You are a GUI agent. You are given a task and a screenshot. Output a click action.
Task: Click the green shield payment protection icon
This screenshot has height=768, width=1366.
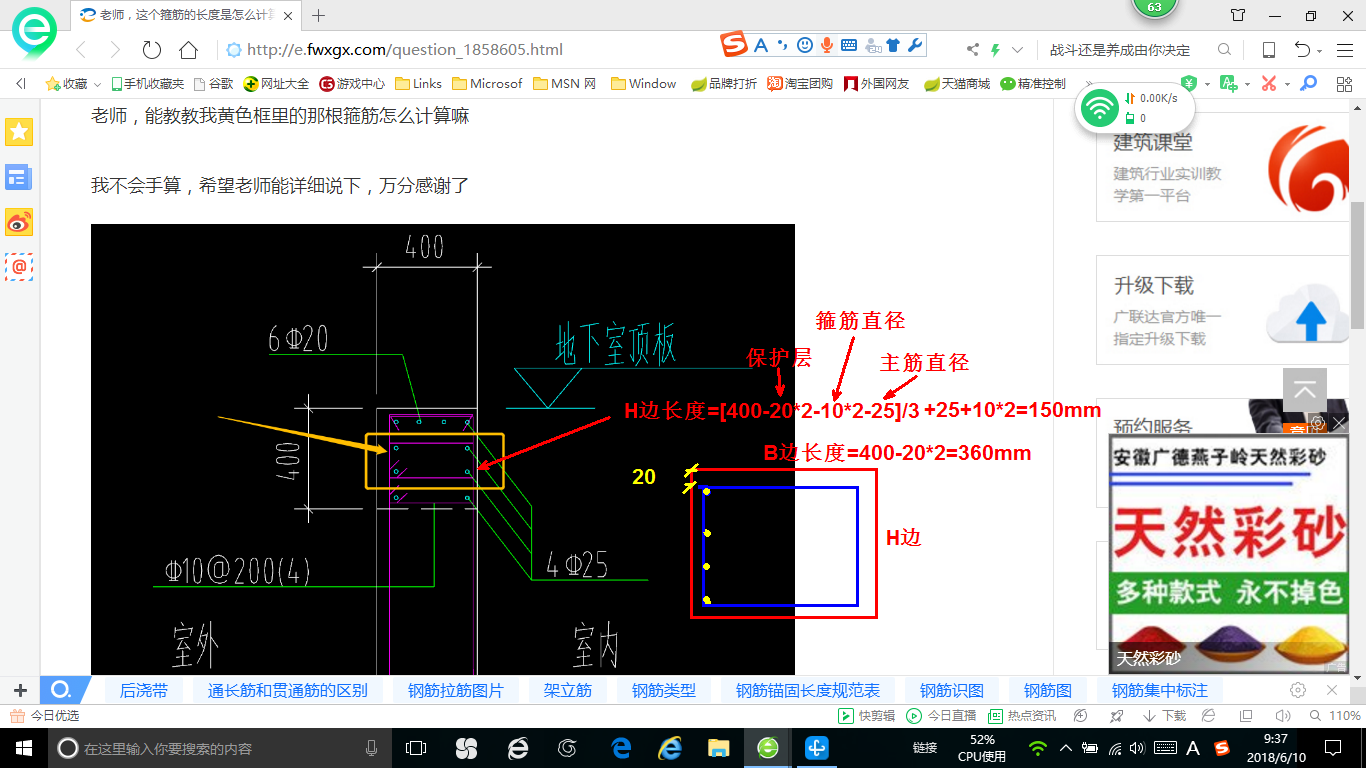1189,84
